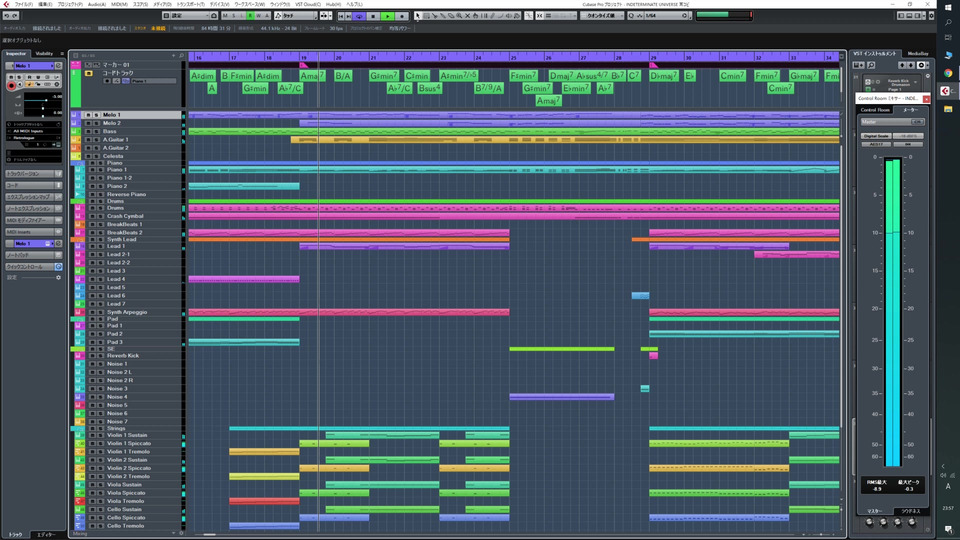Go to previous marker transport button

click(341, 16)
